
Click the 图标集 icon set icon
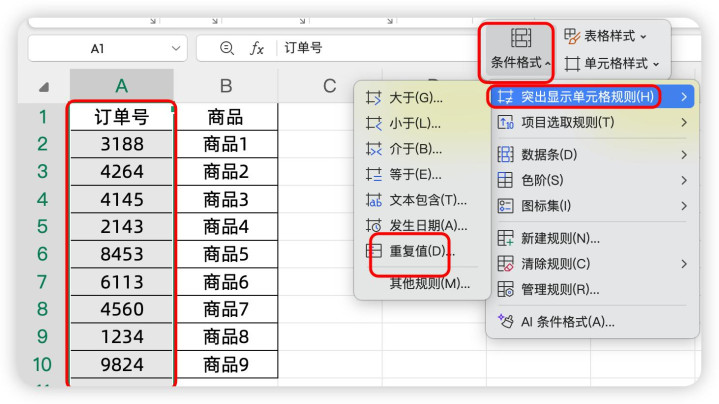pos(505,206)
